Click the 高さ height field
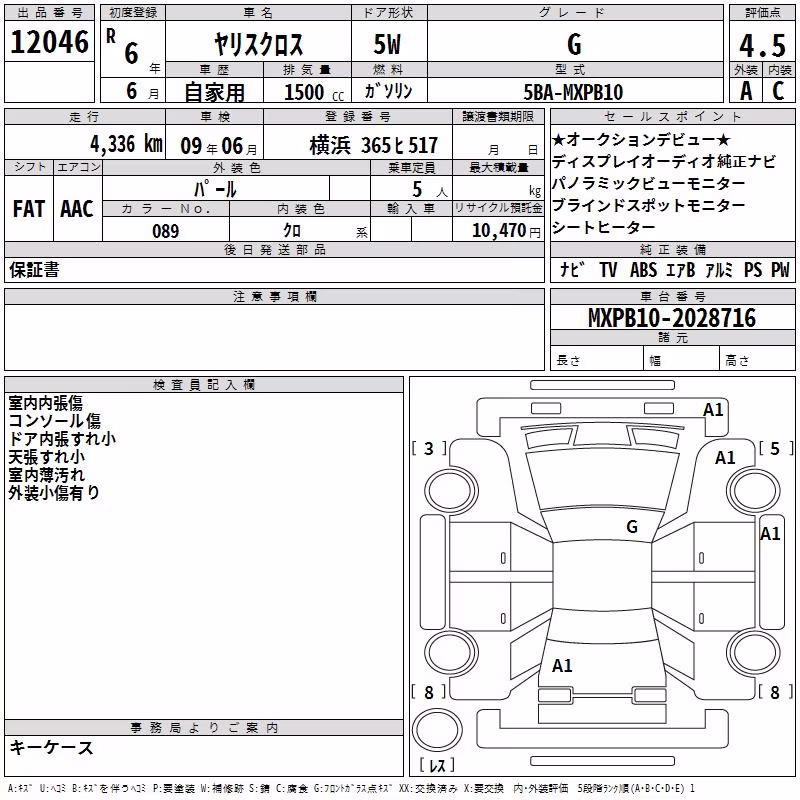This screenshot has width=800, height=800. tap(758, 359)
